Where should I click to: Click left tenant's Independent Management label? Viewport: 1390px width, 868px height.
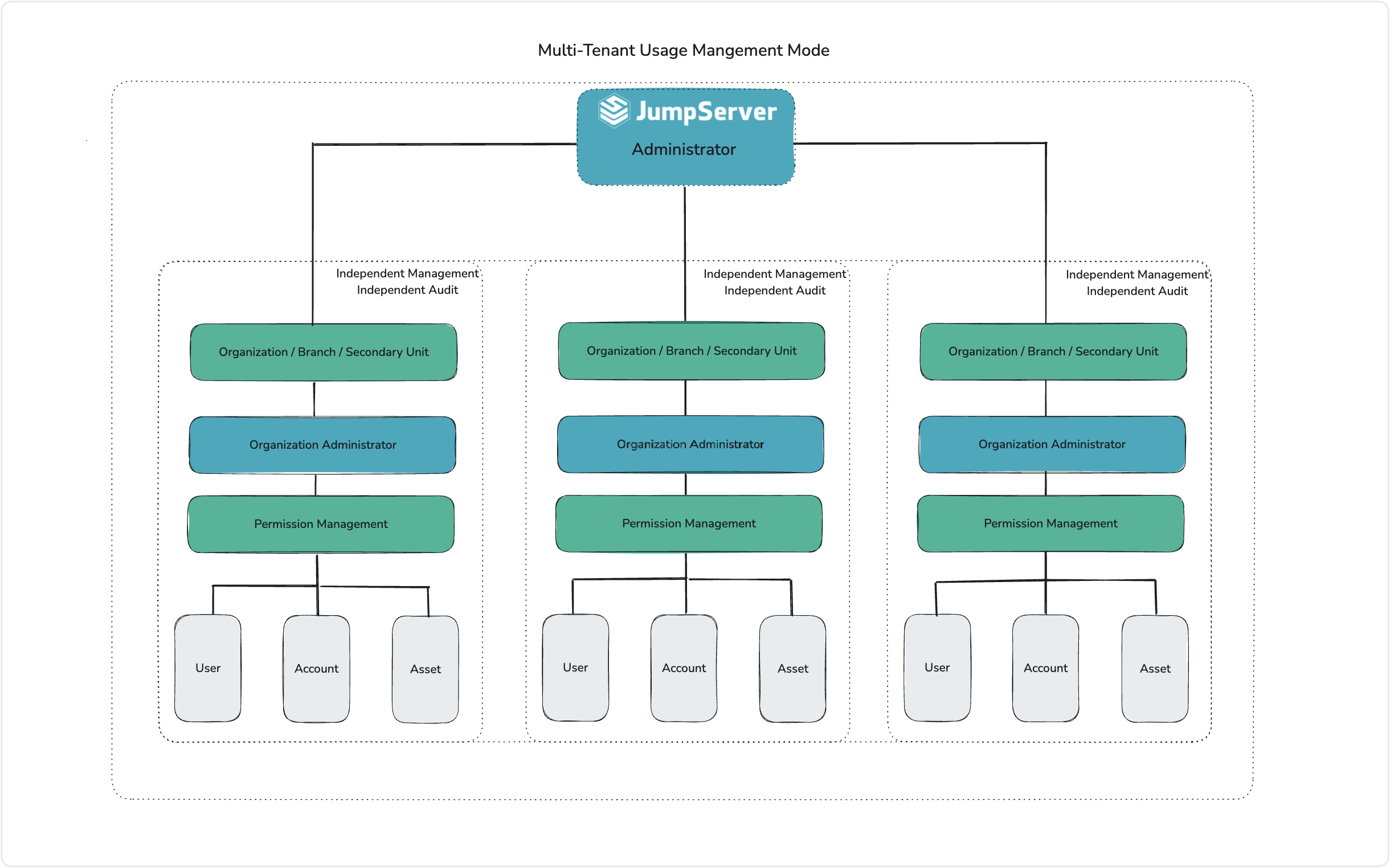point(407,273)
